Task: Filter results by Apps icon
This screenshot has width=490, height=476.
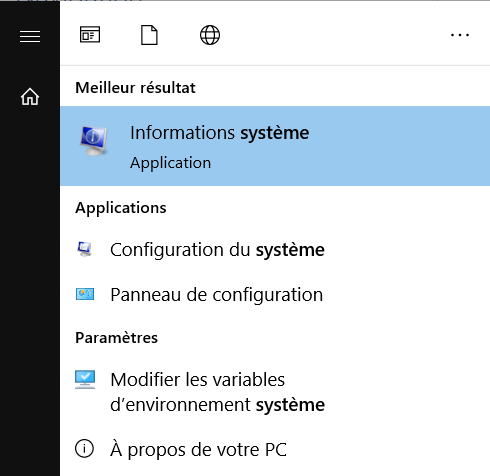Action: point(90,35)
